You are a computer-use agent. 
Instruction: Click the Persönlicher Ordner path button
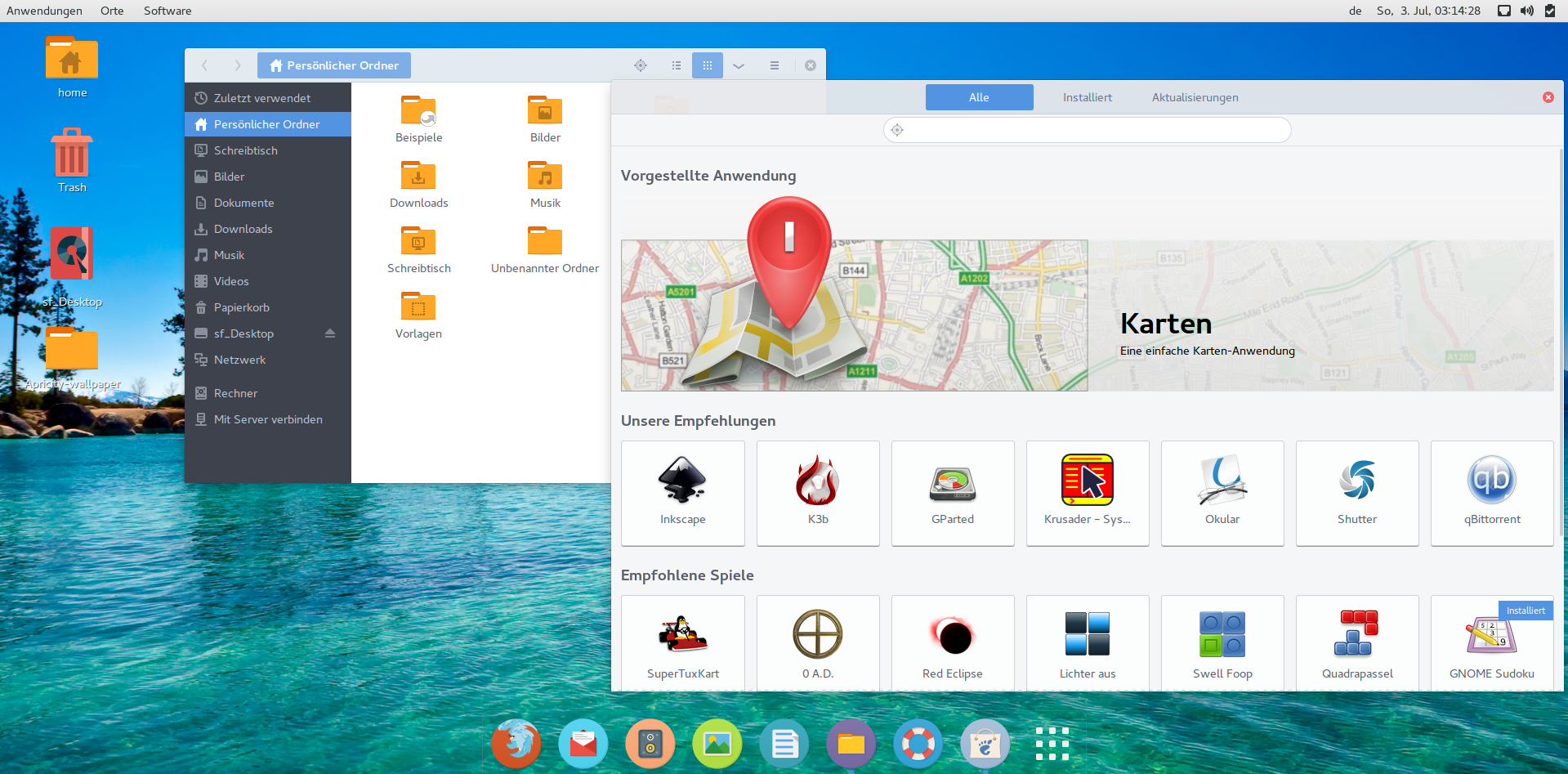(x=334, y=65)
